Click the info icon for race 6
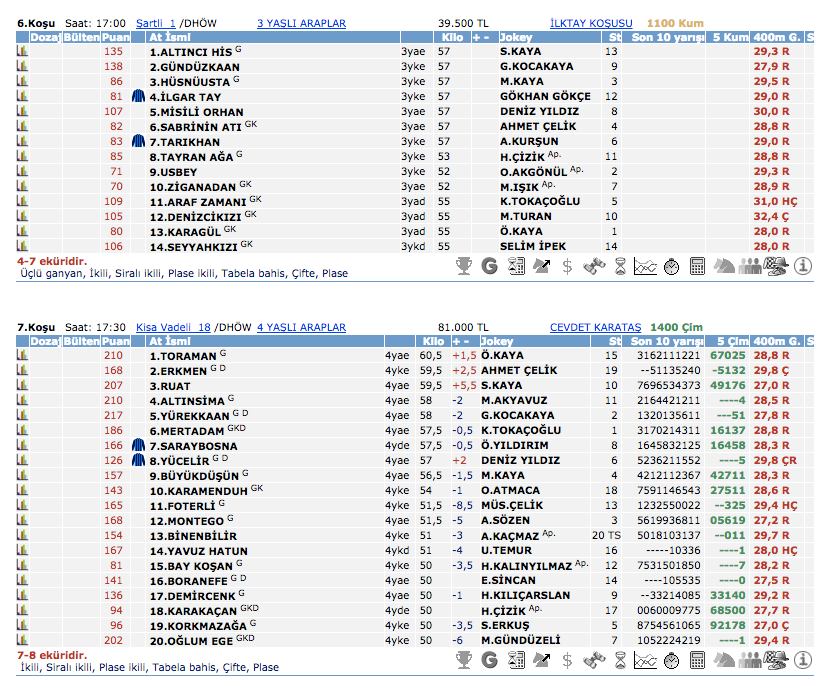This screenshot has width=830, height=688. 802,266
